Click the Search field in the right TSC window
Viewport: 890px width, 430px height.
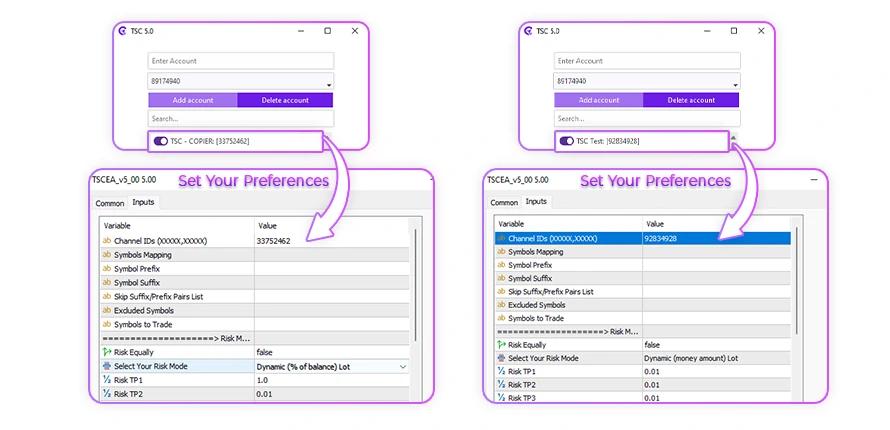tap(645, 118)
